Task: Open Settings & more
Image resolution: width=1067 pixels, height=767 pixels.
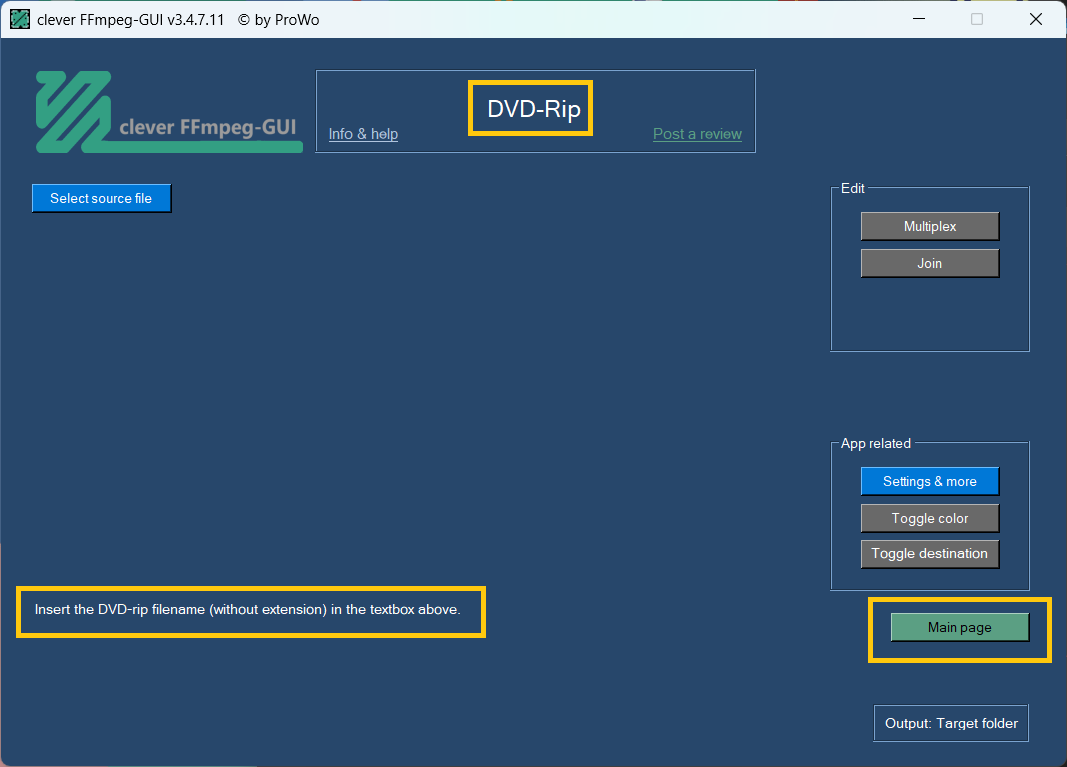Action: [930, 481]
